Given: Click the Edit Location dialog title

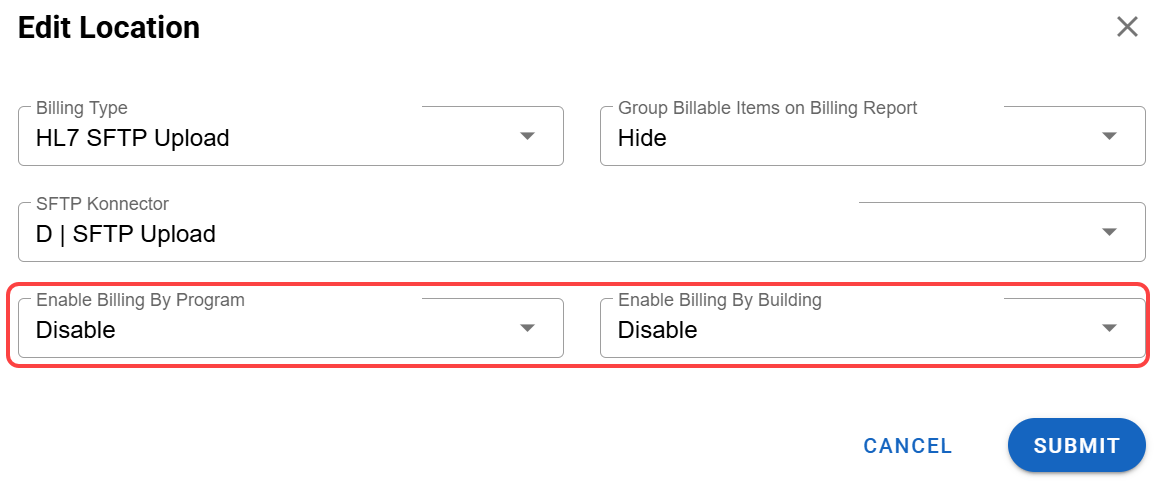Looking at the screenshot, I should click(x=109, y=28).
